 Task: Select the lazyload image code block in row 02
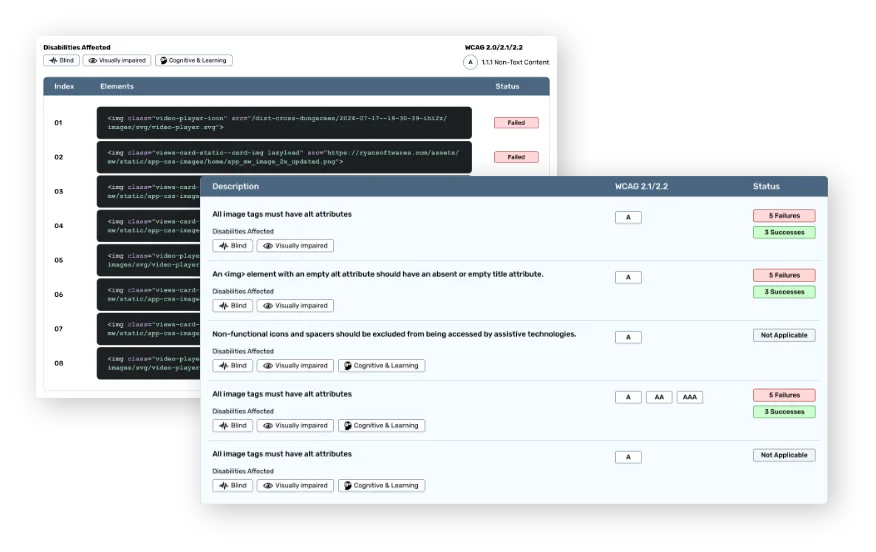[284, 157]
